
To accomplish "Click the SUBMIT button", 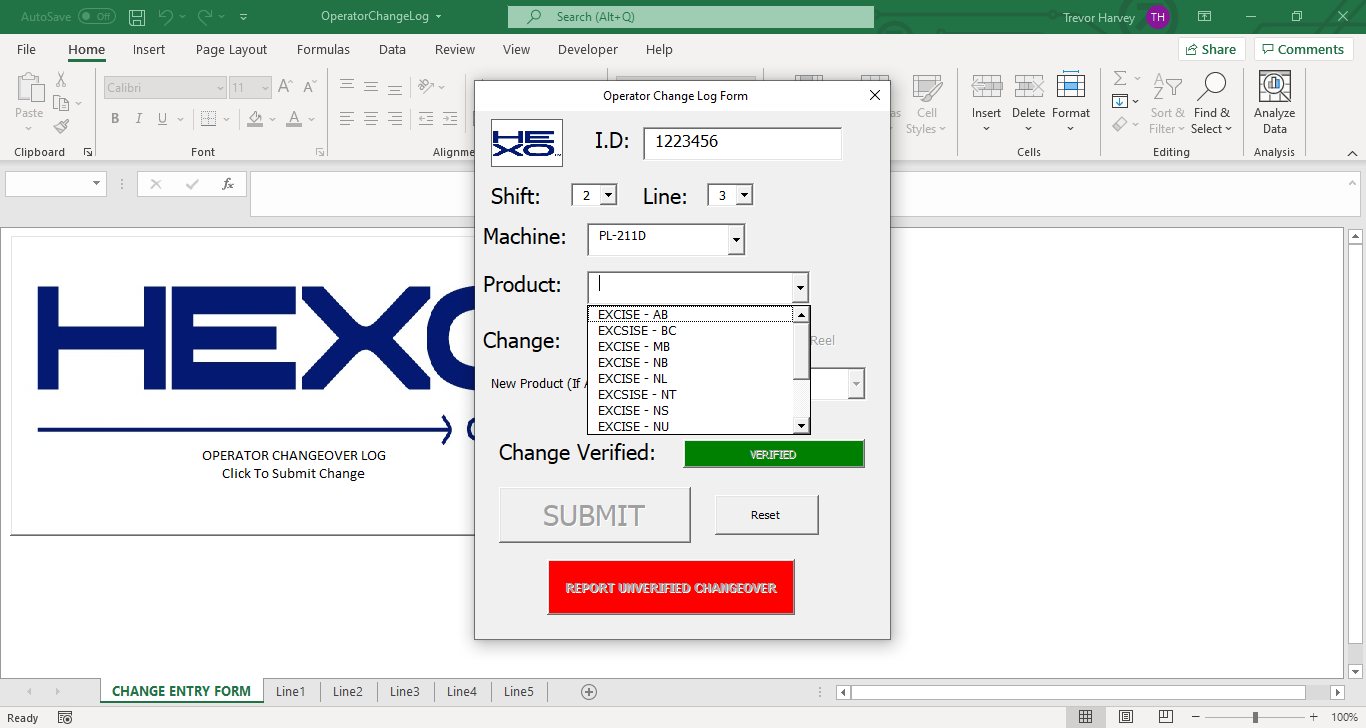I will (x=594, y=515).
